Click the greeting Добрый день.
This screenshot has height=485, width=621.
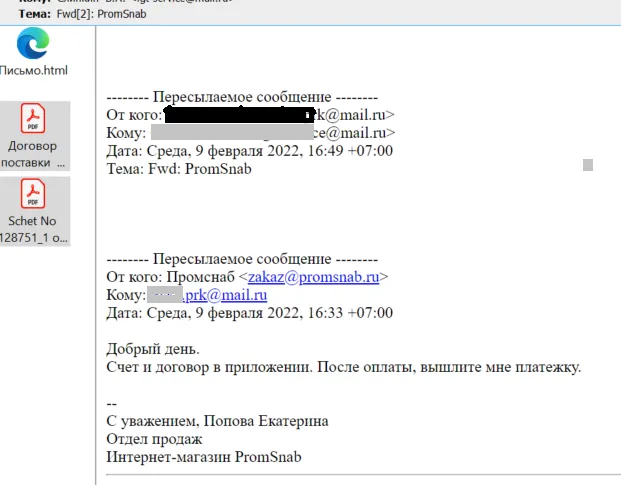click(153, 349)
